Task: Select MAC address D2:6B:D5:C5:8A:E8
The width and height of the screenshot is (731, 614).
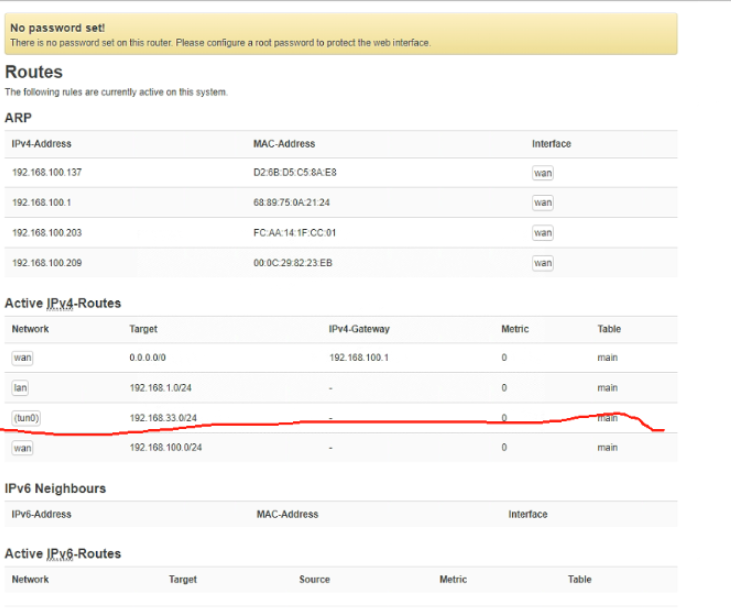Action: [295, 173]
